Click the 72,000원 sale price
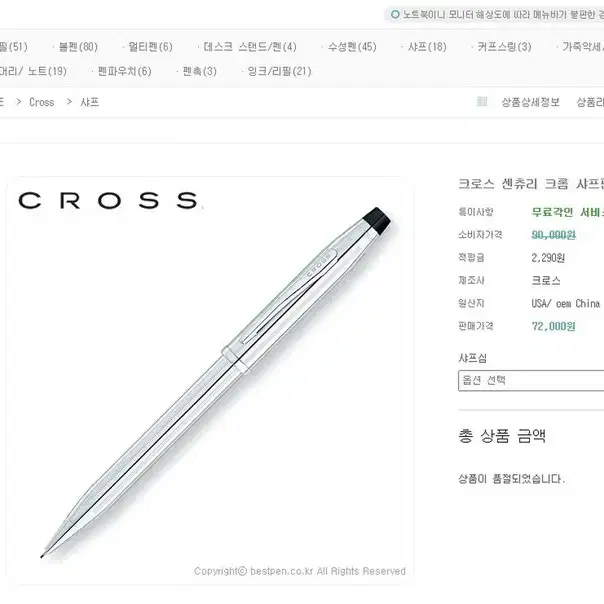The height and width of the screenshot is (604, 604). (554, 326)
